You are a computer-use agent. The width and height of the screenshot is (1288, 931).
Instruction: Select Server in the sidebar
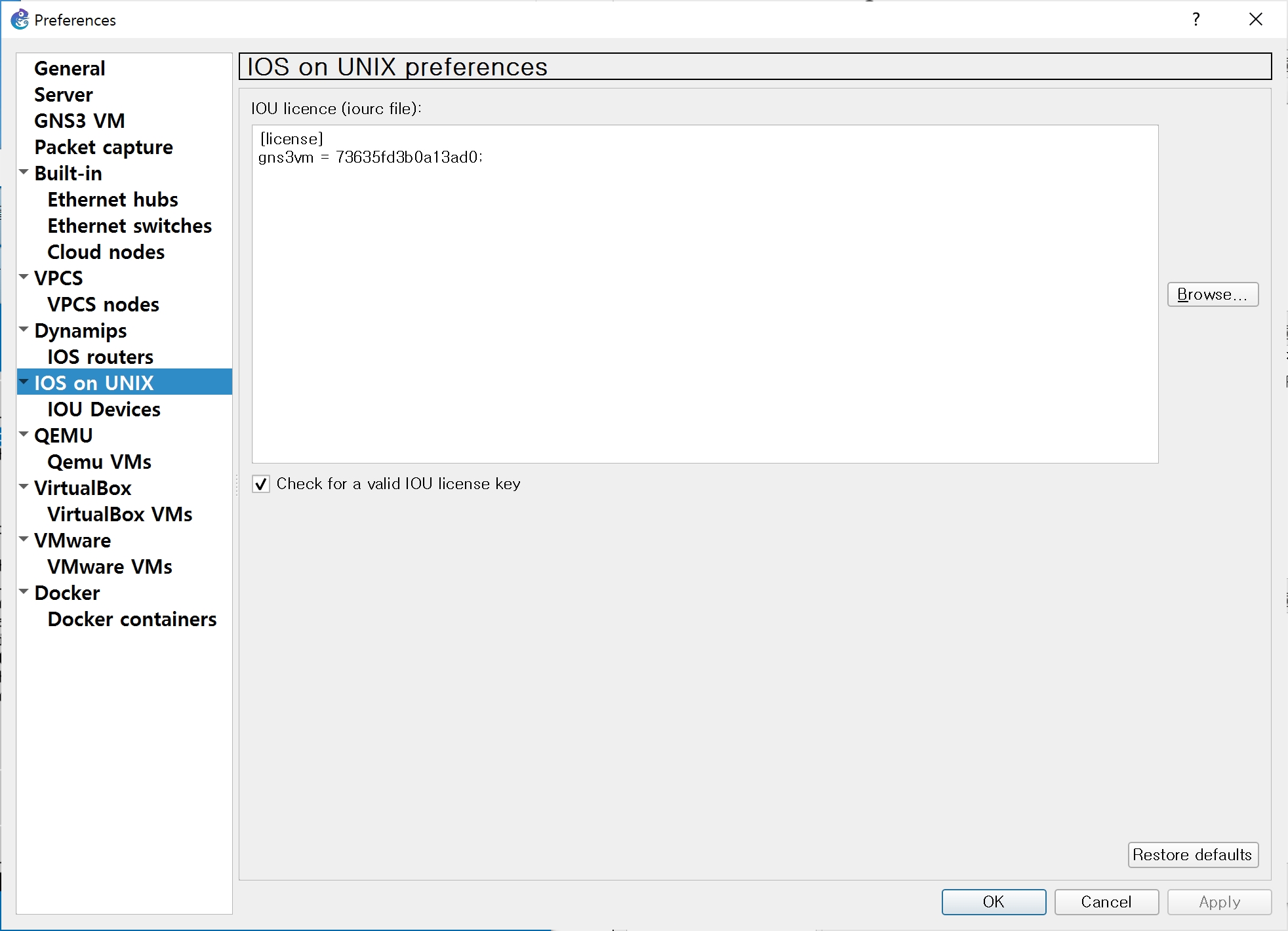pyautogui.click(x=64, y=94)
